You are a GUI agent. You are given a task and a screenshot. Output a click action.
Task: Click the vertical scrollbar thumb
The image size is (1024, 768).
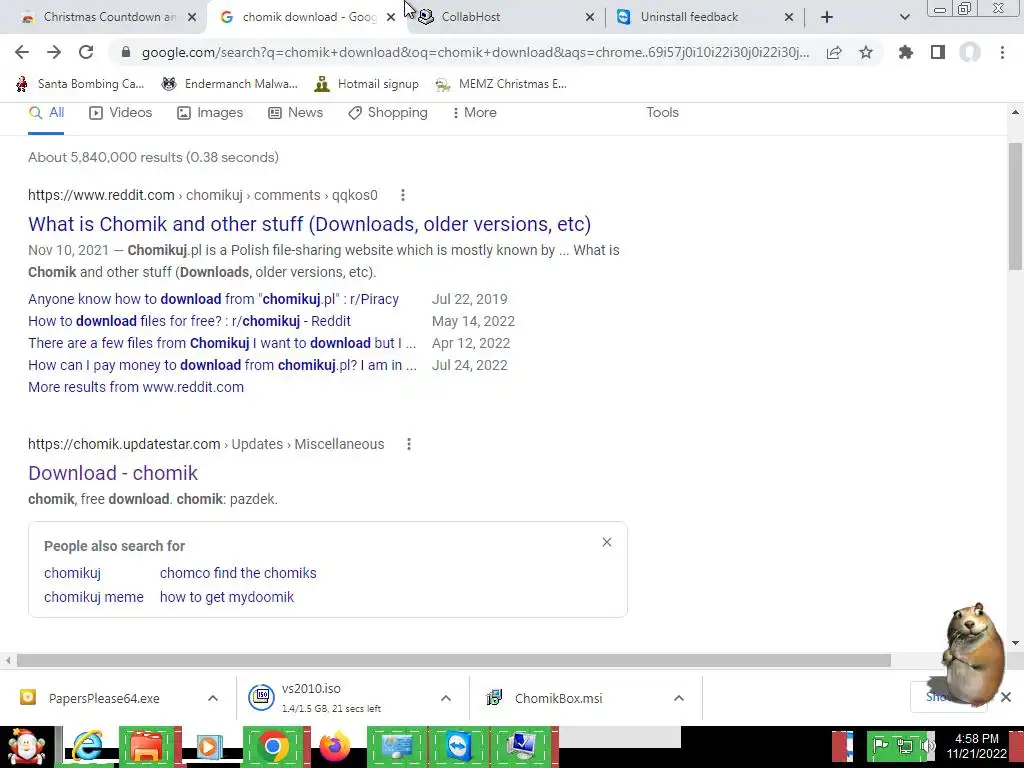1015,206
